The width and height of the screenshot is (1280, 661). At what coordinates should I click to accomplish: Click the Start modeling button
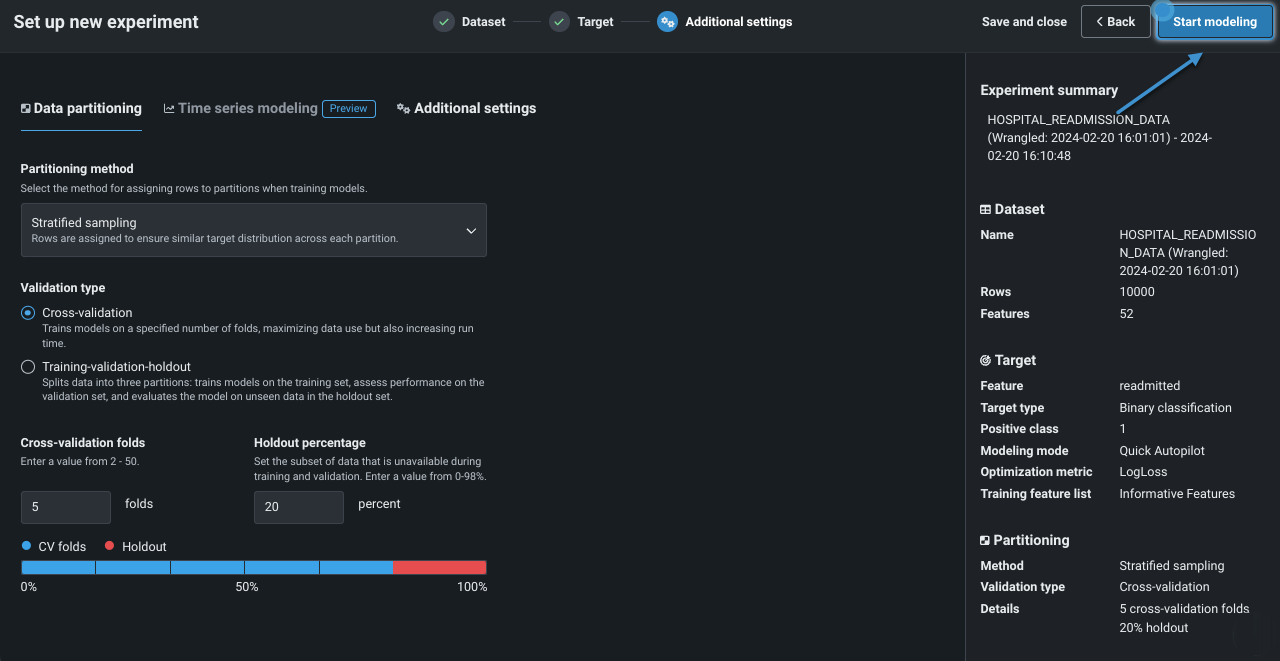[x=1214, y=22]
